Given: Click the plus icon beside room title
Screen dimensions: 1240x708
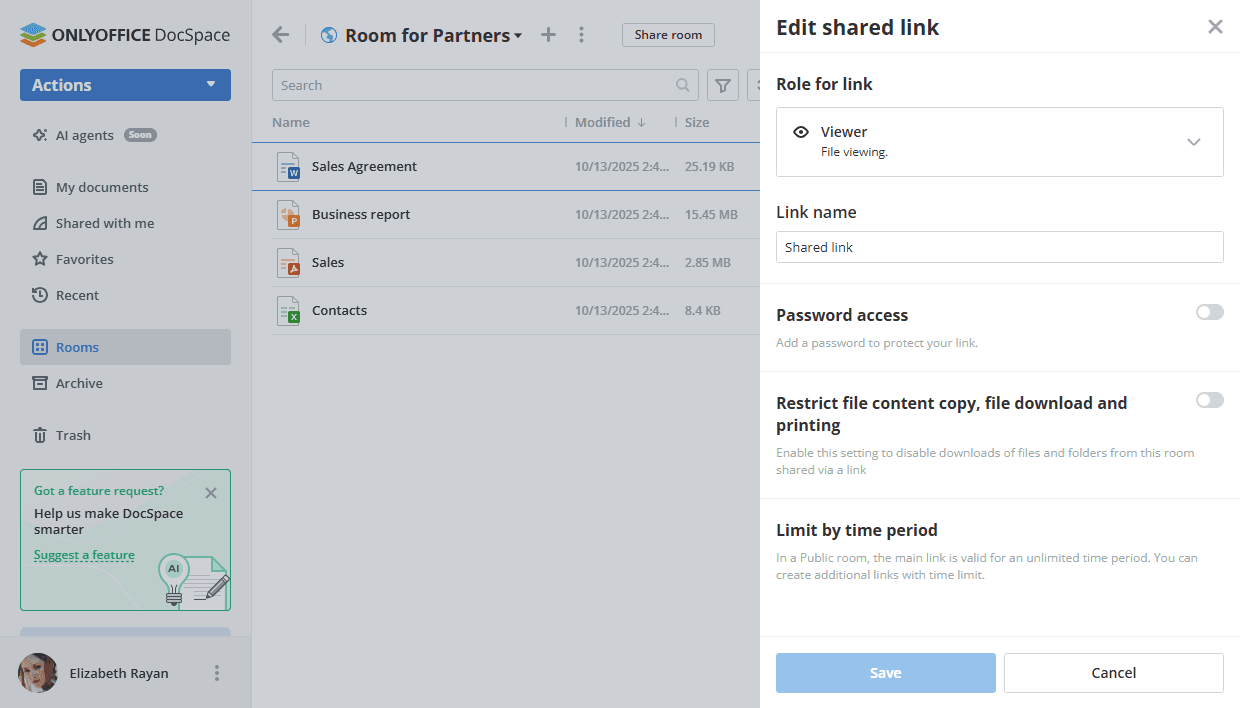Looking at the screenshot, I should (548, 35).
